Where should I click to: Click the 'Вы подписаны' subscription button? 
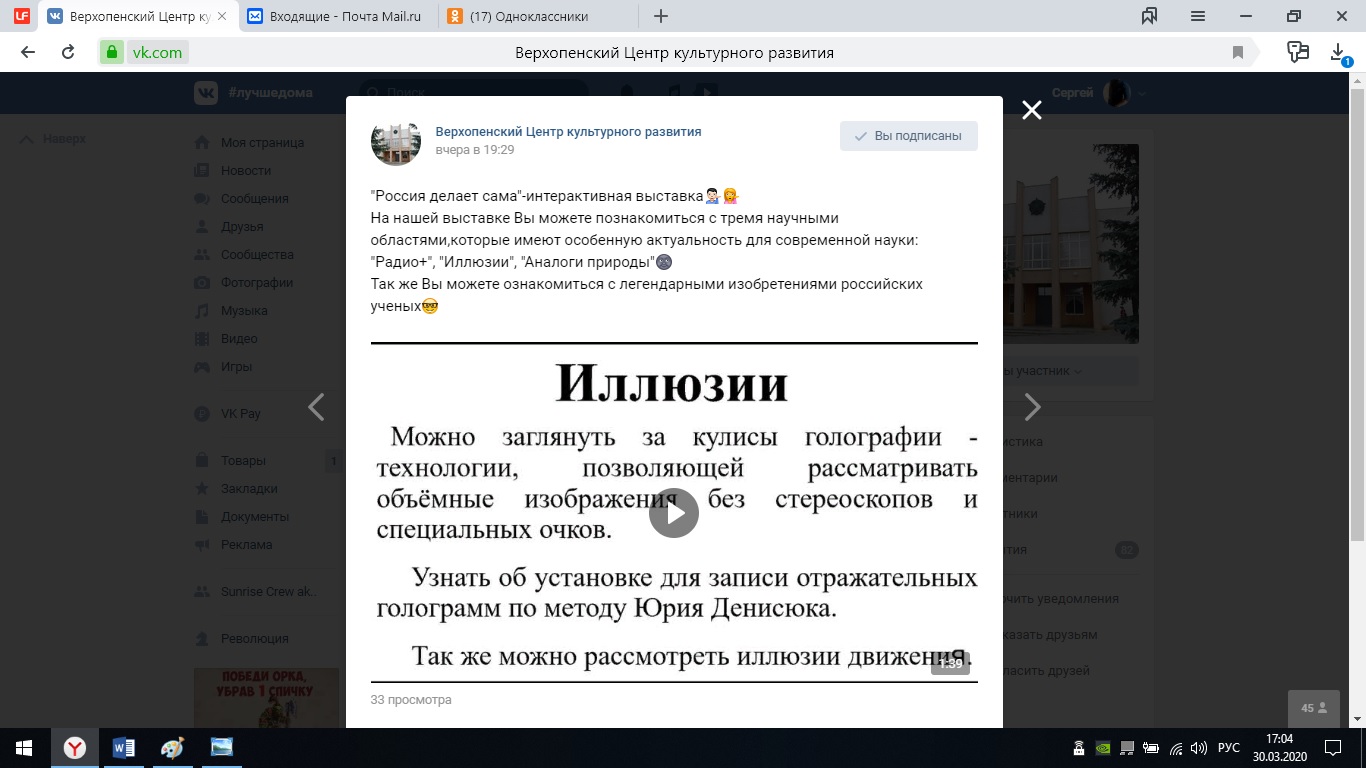pos(909,136)
